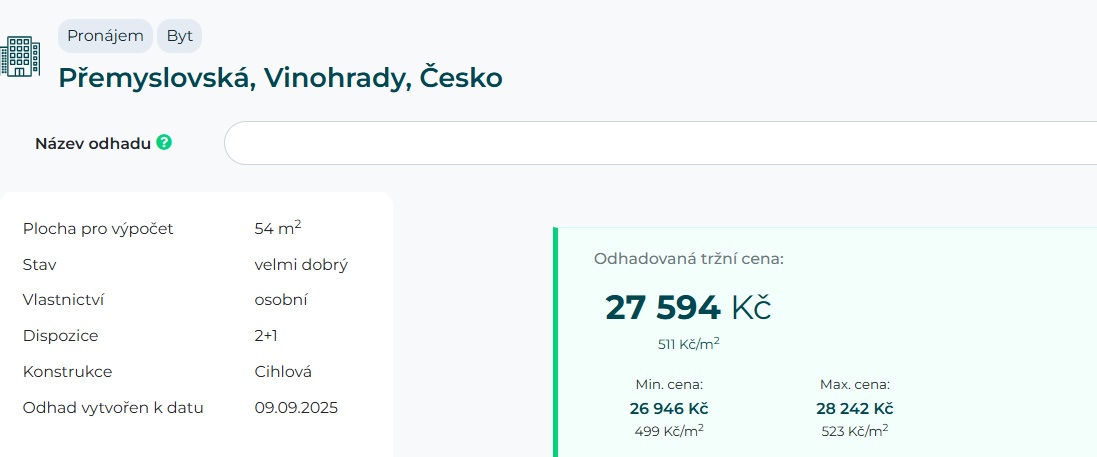Click the Odhad vytvořen k datu label
Screen dimensions: 1097x457
[x=113, y=408]
